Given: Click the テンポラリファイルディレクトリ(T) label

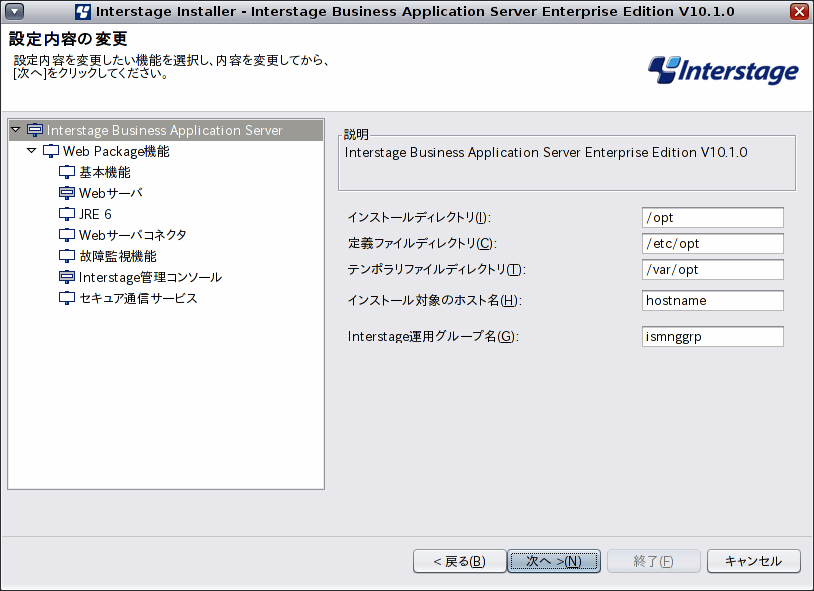Looking at the screenshot, I should coord(437,269).
